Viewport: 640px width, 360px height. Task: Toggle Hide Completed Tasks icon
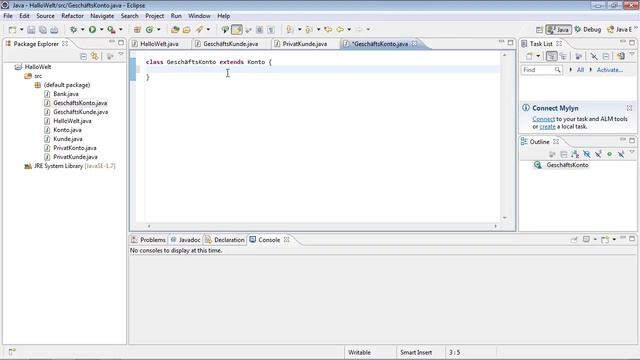coord(594,56)
